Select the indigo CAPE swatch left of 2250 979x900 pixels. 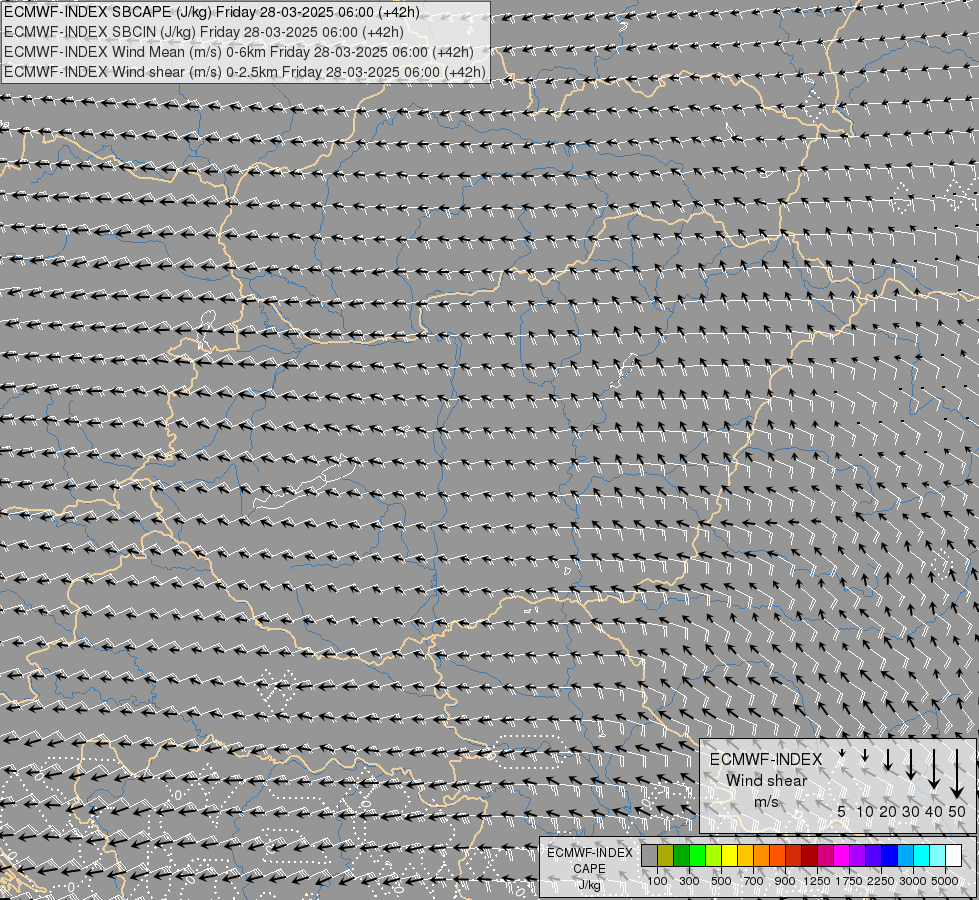tap(873, 856)
